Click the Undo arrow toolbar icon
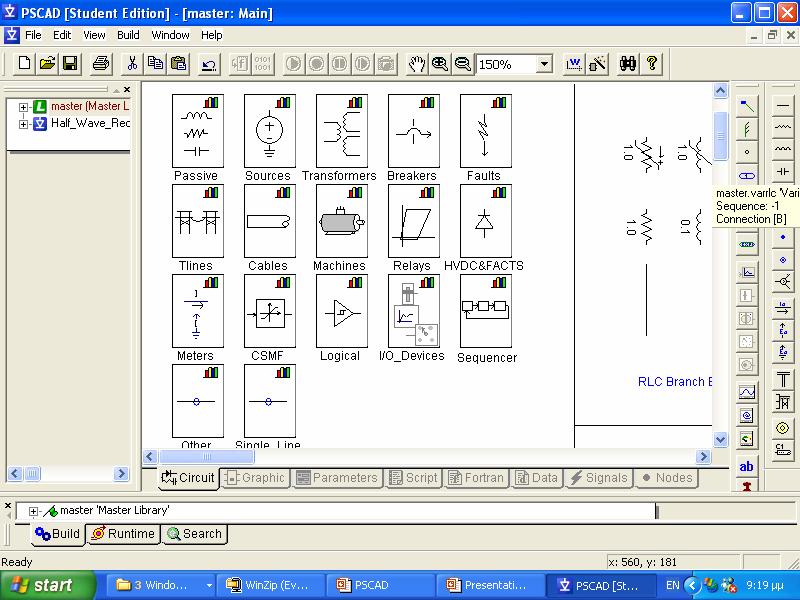The height and width of the screenshot is (600, 800). click(x=209, y=64)
